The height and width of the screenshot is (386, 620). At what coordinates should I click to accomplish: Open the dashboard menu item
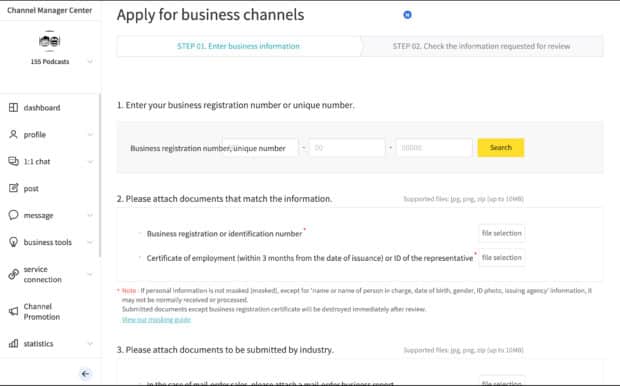click(x=42, y=108)
